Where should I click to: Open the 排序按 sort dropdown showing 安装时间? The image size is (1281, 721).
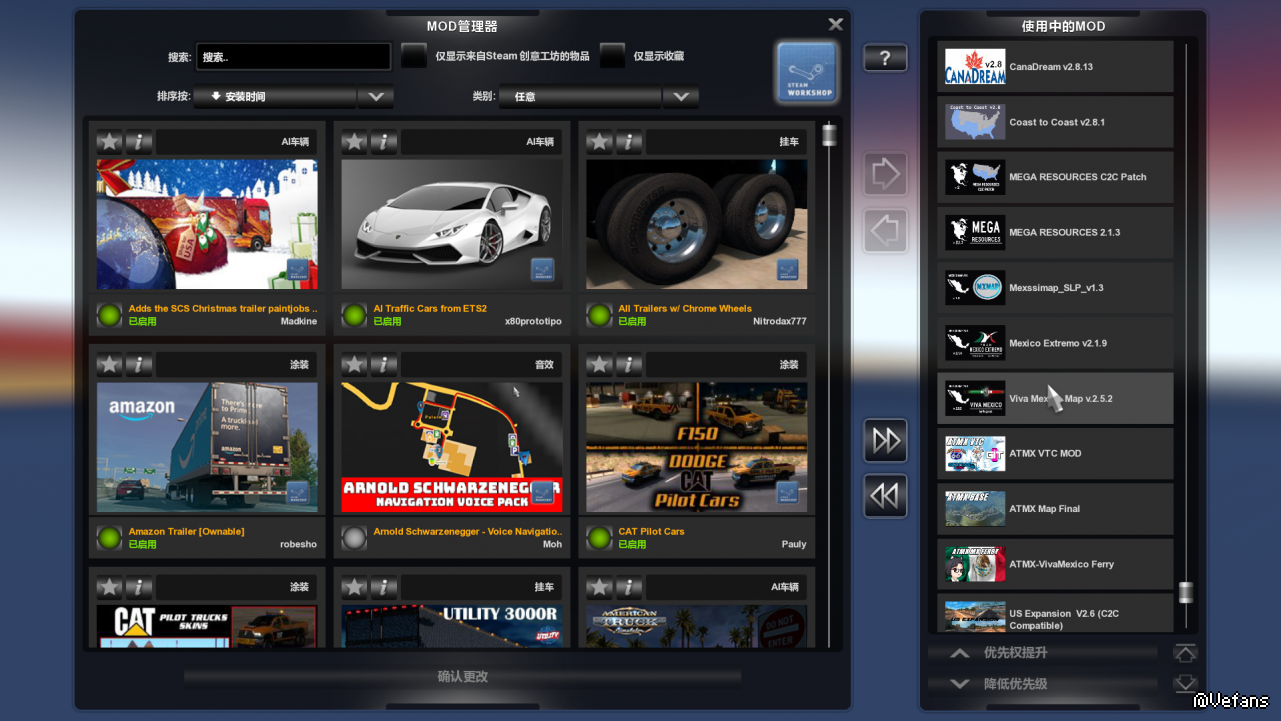click(x=293, y=97)
